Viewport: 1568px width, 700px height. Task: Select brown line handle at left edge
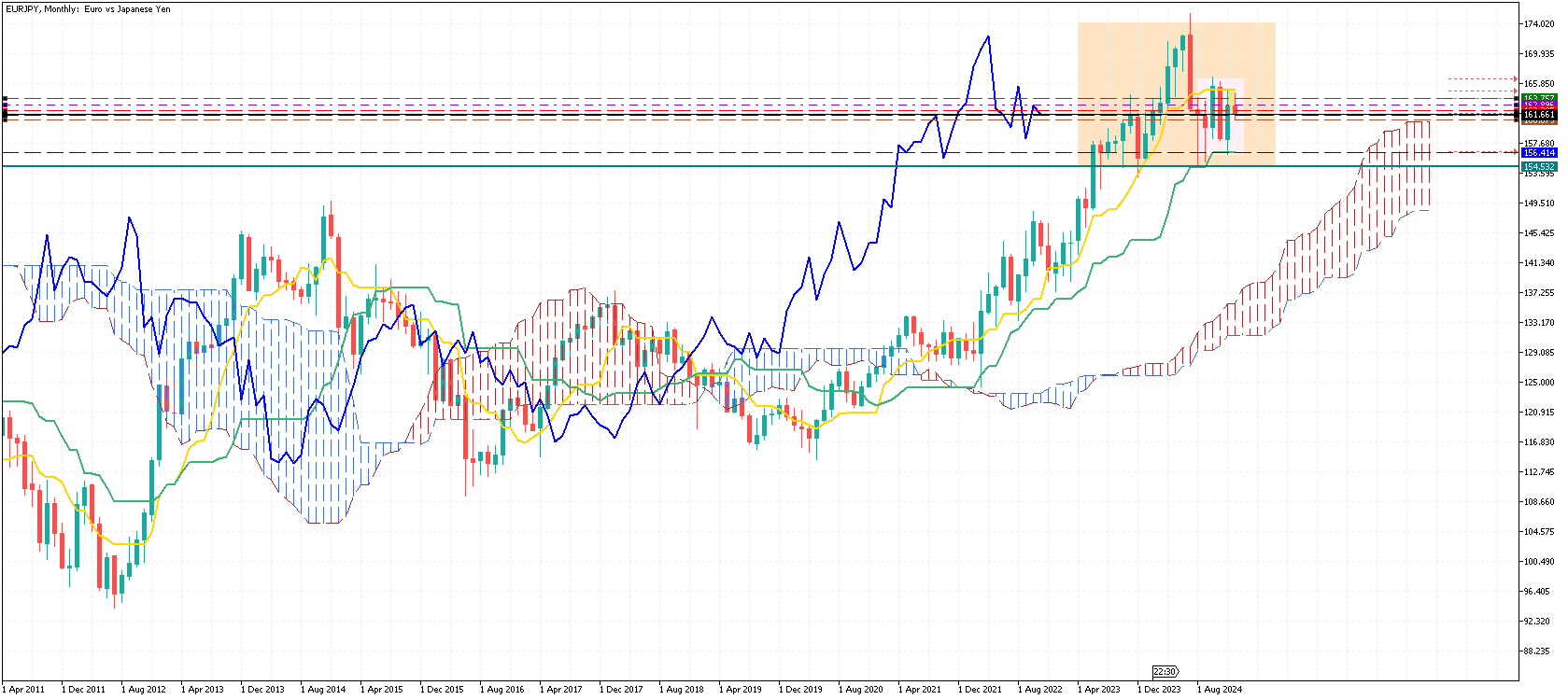coord(5,119)
